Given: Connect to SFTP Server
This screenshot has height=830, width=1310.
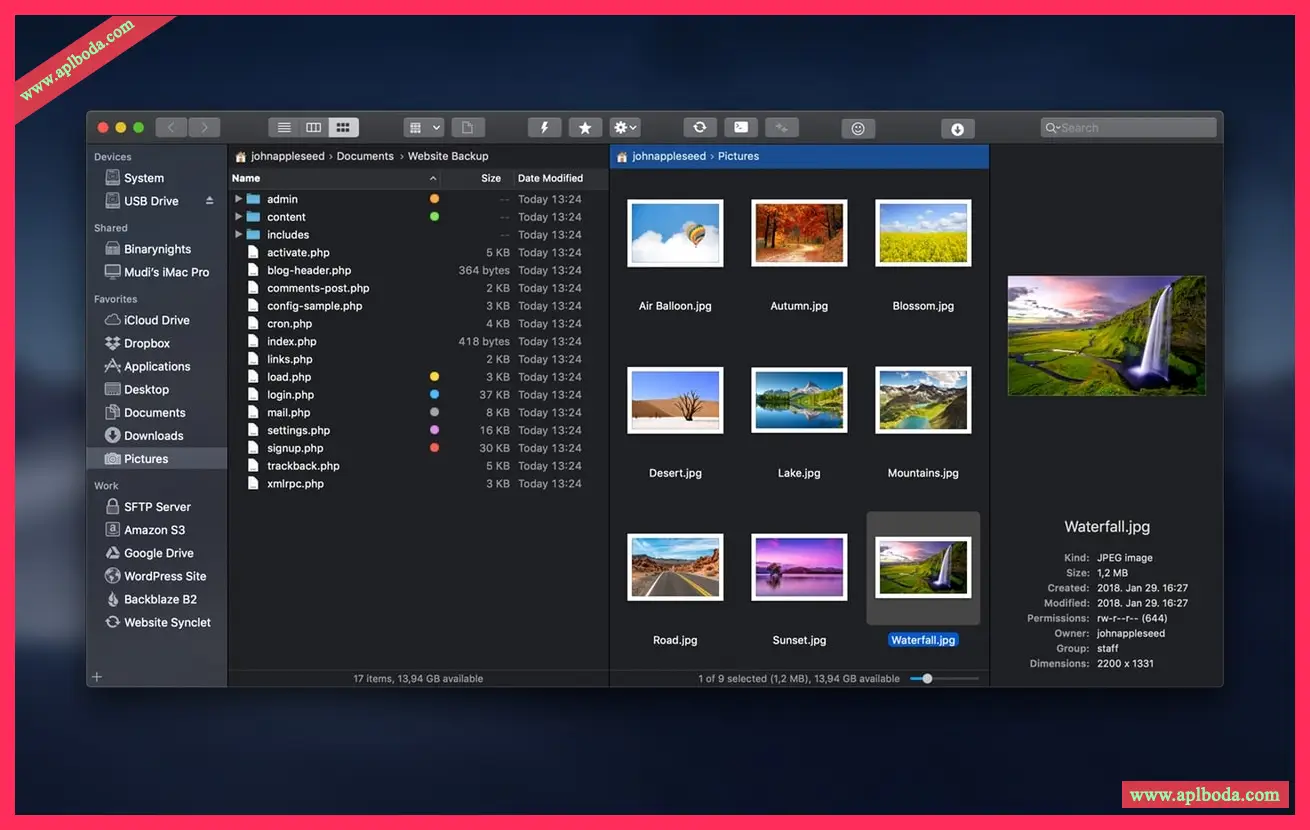Looking at the screenshot, I should point(157,507).
